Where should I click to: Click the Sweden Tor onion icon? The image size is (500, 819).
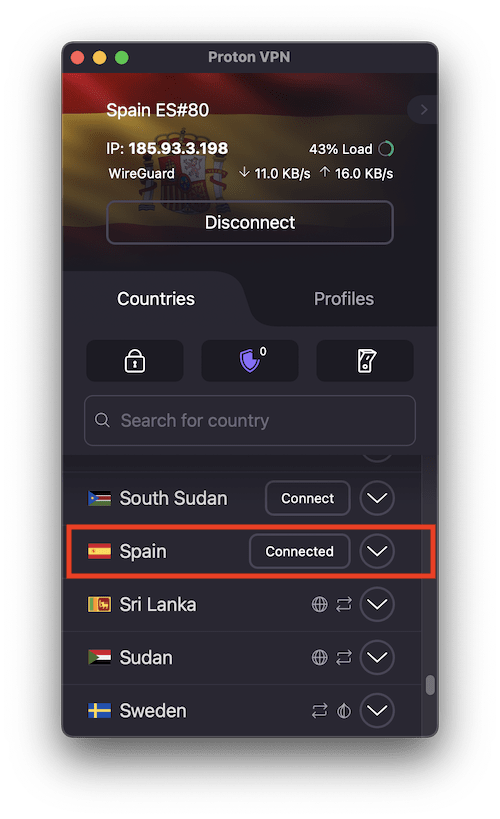pos(344,710)
